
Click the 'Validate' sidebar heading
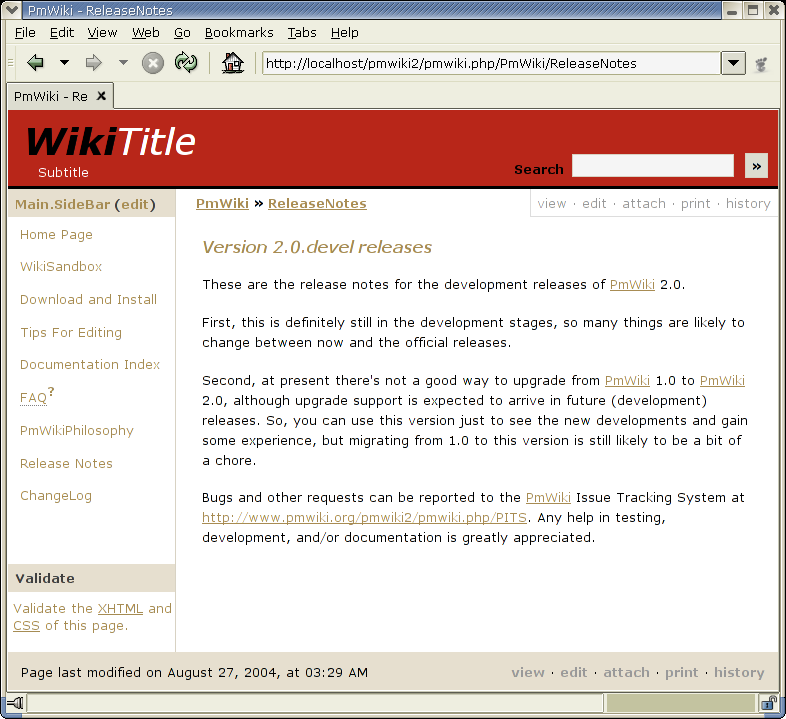tap(45, 579)
